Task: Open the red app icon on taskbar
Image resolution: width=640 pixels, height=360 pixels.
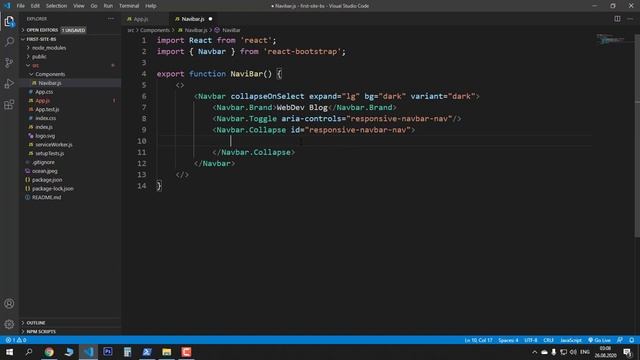Action: click(x=186, y=352)
